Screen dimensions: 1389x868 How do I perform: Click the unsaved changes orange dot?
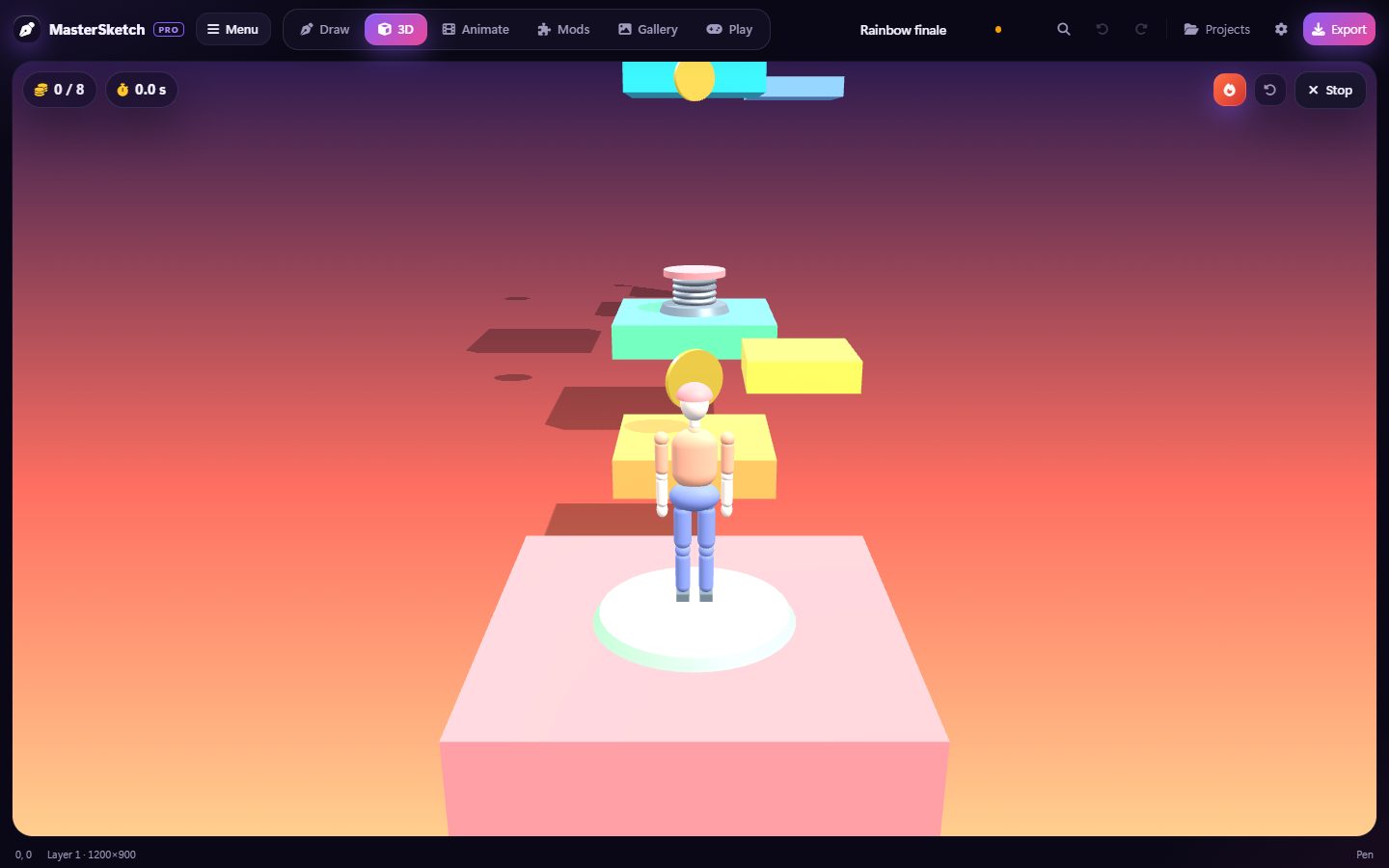(998, 30)
